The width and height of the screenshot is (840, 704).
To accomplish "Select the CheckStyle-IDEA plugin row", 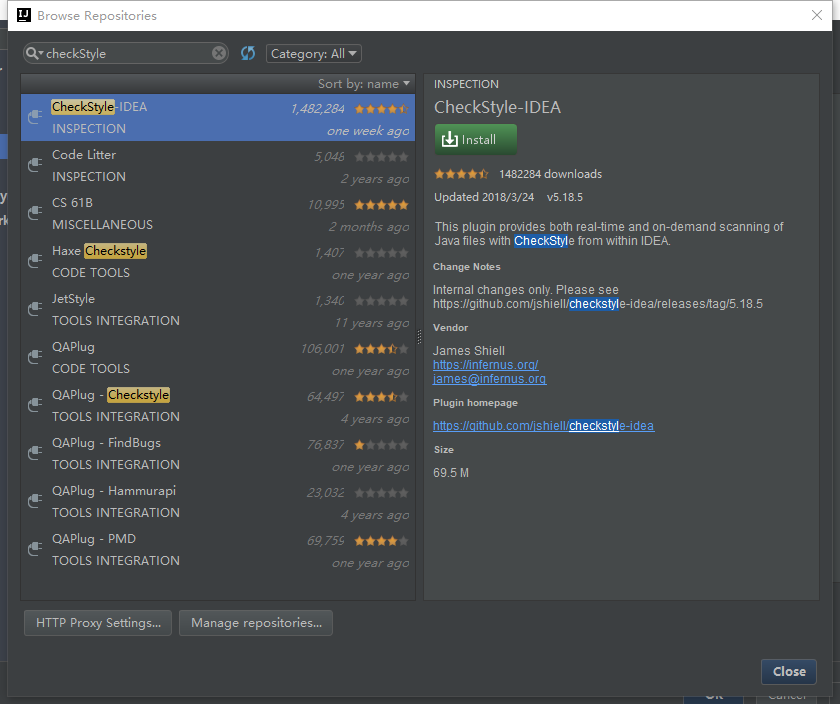I will [x=218, y=117].
